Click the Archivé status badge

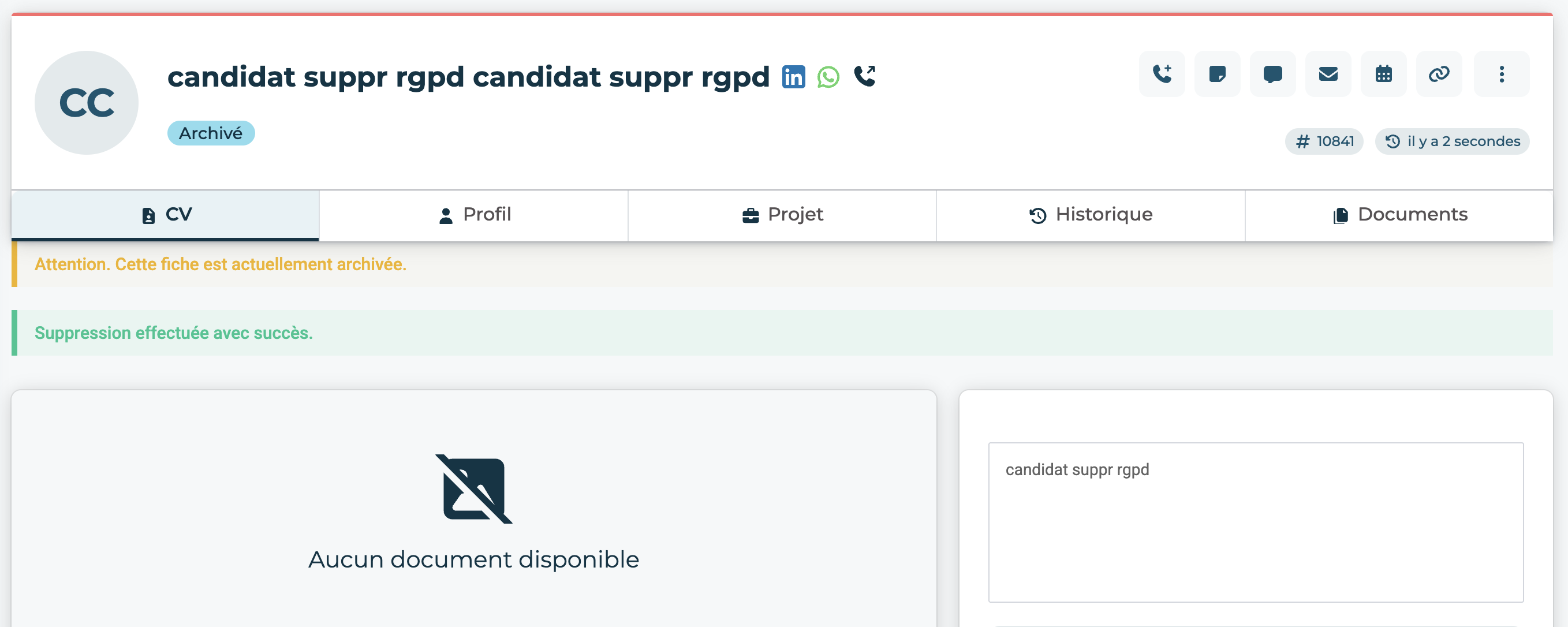211,133
